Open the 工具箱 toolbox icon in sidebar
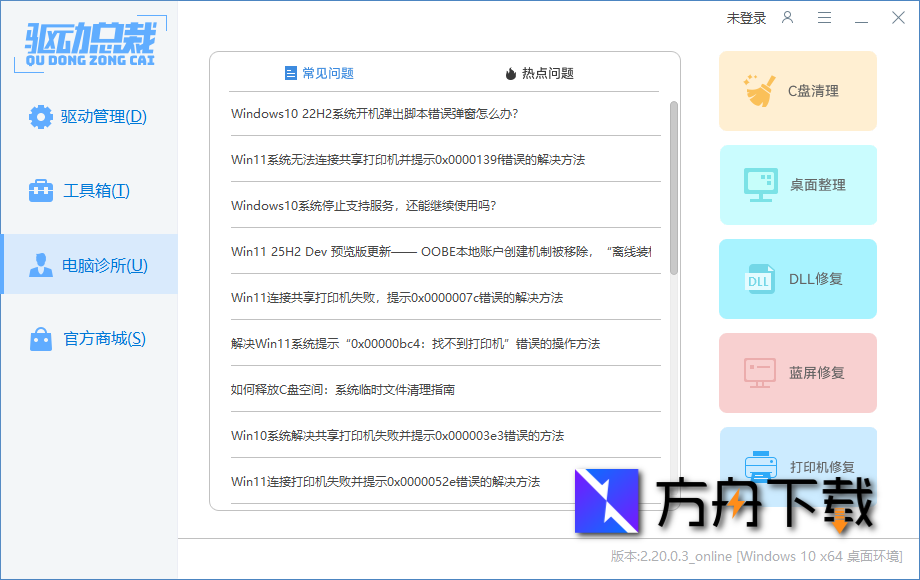This screenshot has height=580, width=920. [40, 190]
